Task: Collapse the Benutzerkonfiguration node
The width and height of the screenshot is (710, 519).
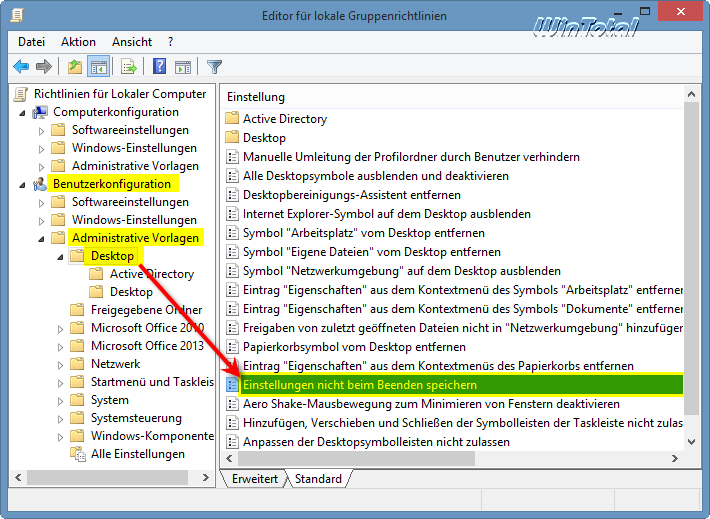Action: pyautogui.click(x=22, y=185)
